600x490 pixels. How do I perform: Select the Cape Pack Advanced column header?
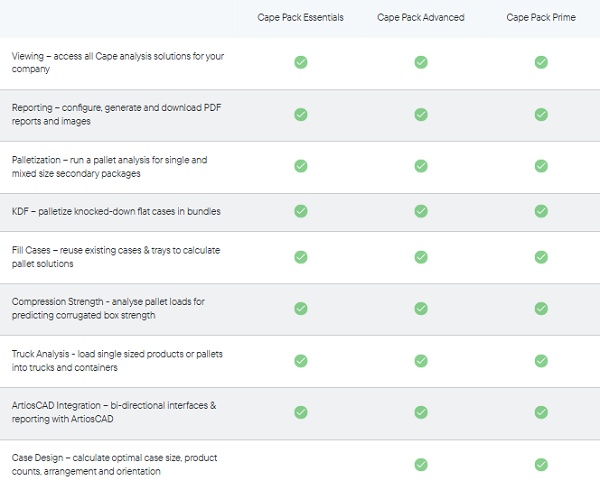(421, 17)
